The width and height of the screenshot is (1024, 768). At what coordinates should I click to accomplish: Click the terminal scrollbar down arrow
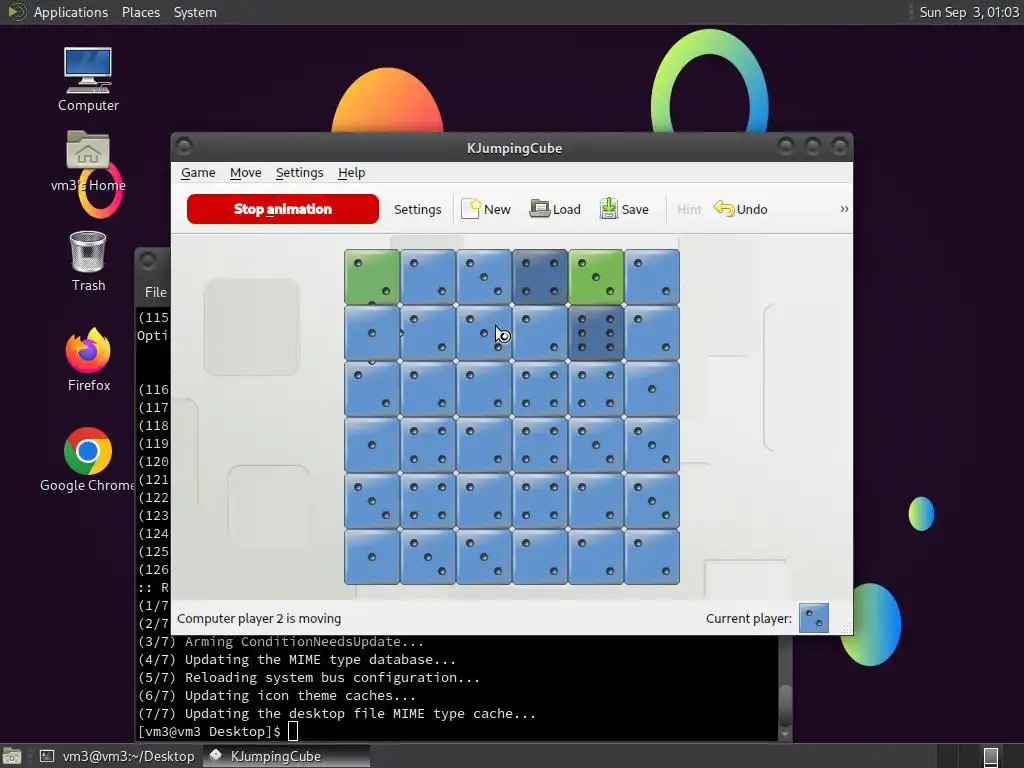785,734
